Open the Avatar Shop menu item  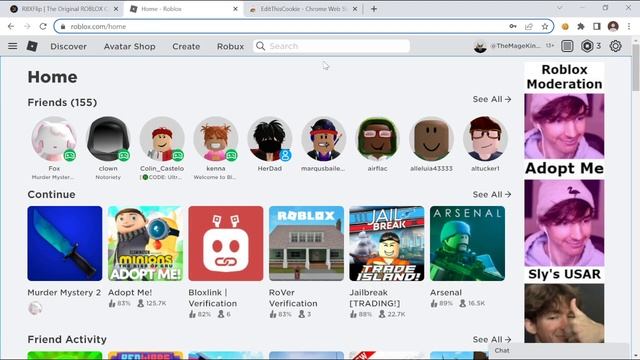pos(129,47)
